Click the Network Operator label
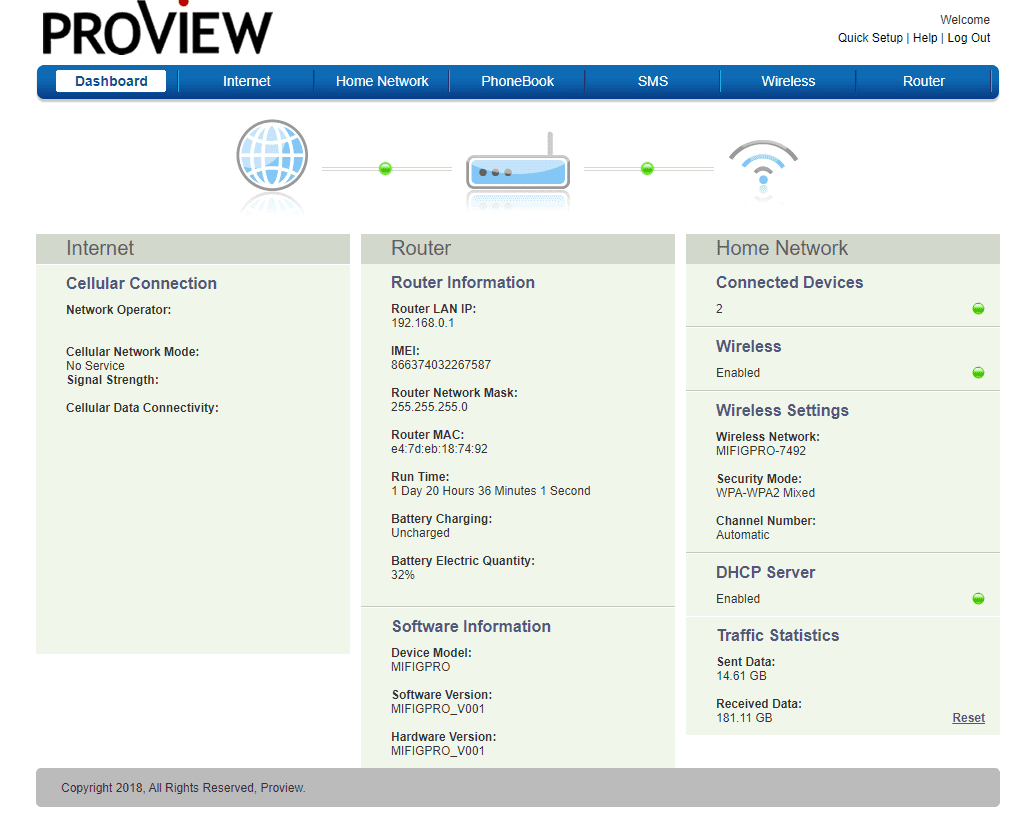Image resolution: width=1020 pixels, height=832 pixels. (x=118, y=310)
